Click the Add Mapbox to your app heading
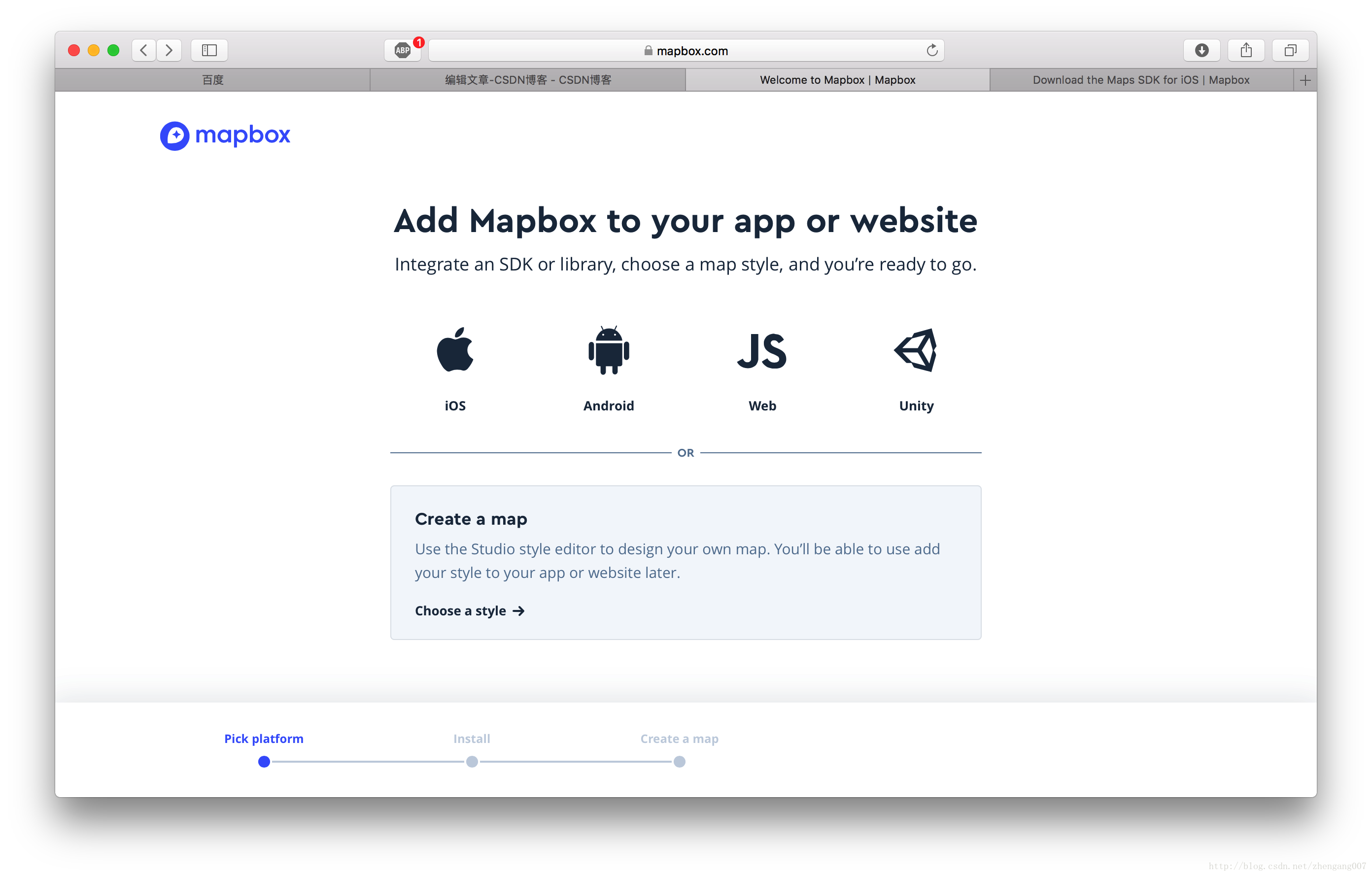 pyautogui.click(x=686, y=221)
